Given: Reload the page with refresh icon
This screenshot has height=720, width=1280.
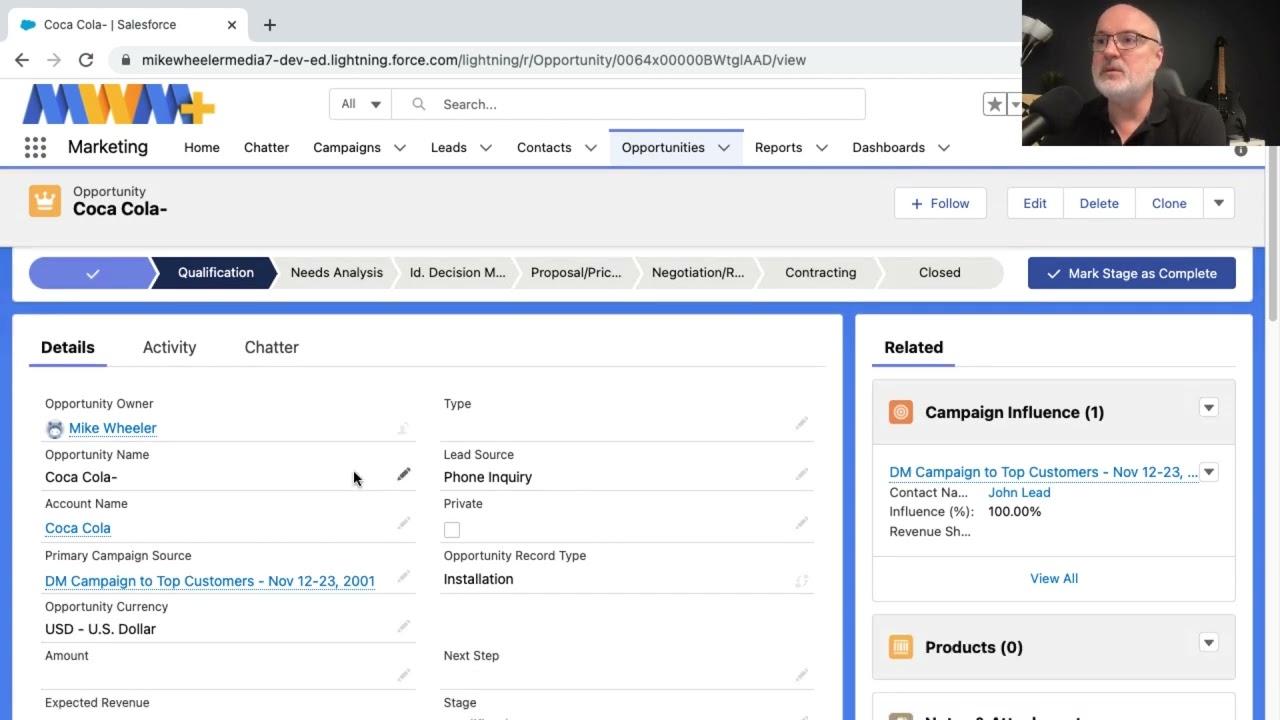Looking at the screenshot, I should [86, 60].
